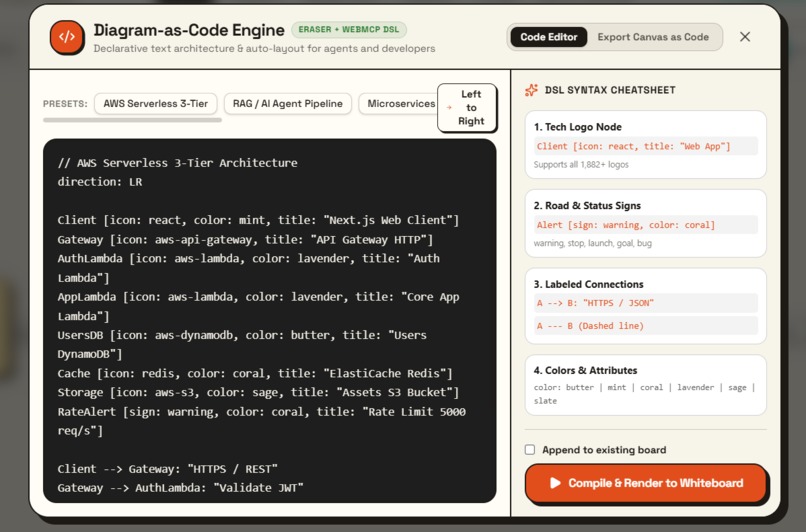Click the Storage aws-s3 Assets code line
This screenshot has width=806, height=532.
pos(258,392)
